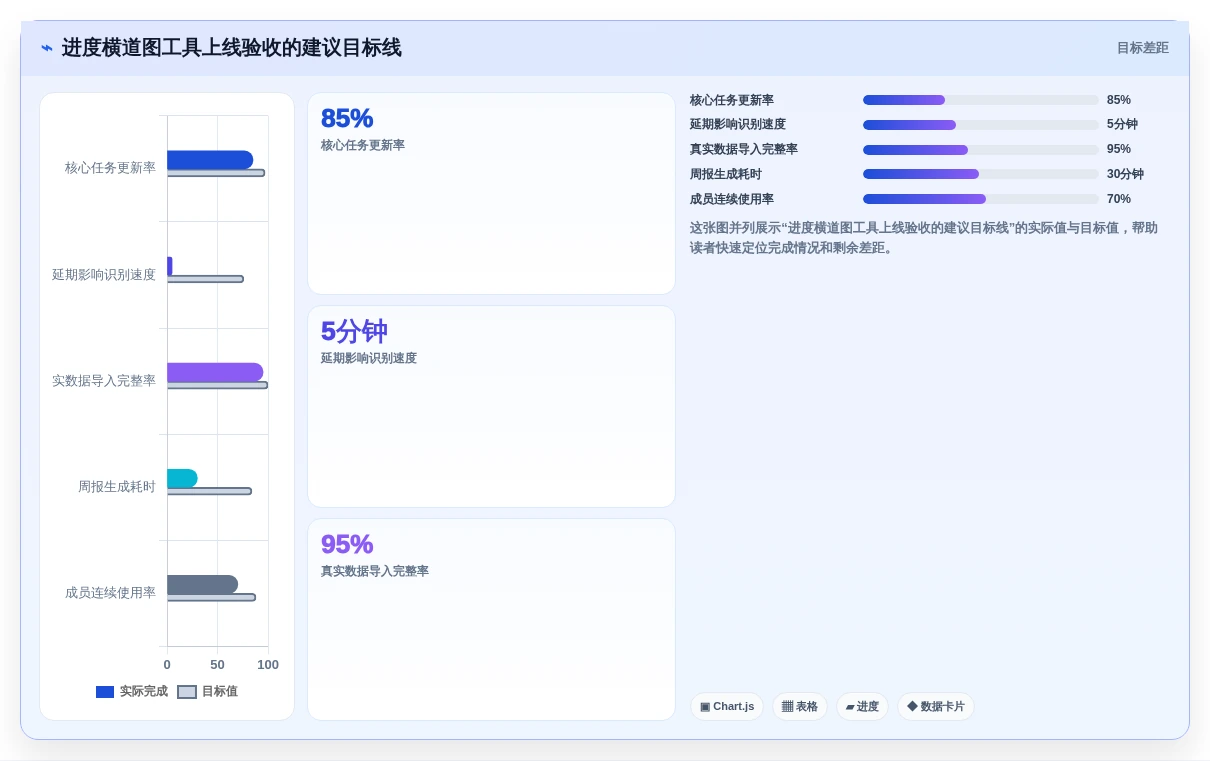The width and height of the screenshot is (1210, 761).
Task: Click the 表格 tag chip
Action: (800, 707)
